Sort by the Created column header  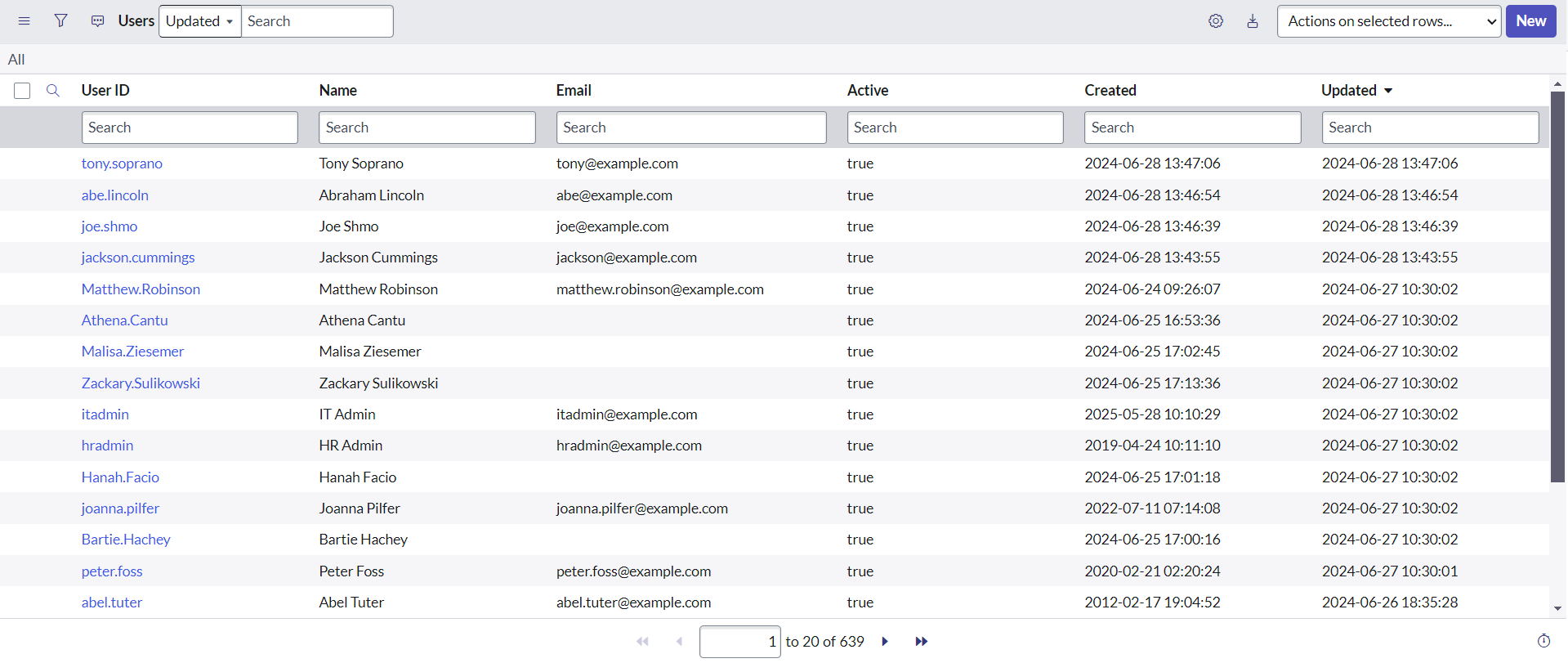(x=1110, y=91)
